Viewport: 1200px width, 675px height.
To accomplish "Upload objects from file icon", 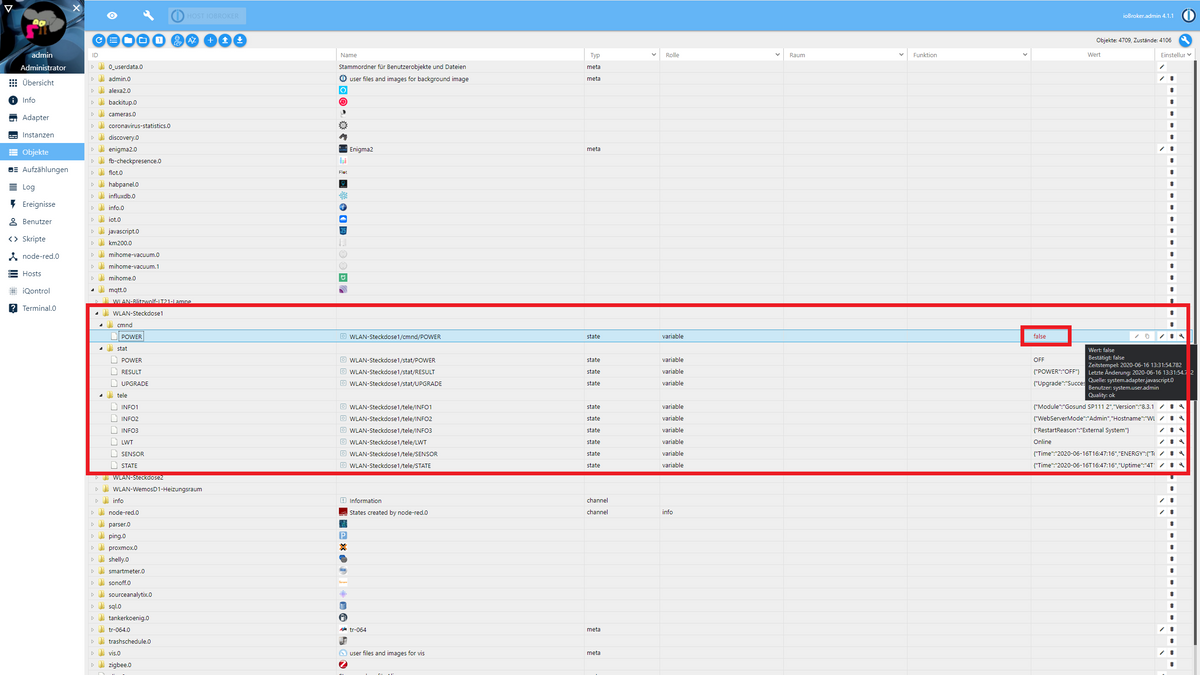I will click(x=225, y=40).
